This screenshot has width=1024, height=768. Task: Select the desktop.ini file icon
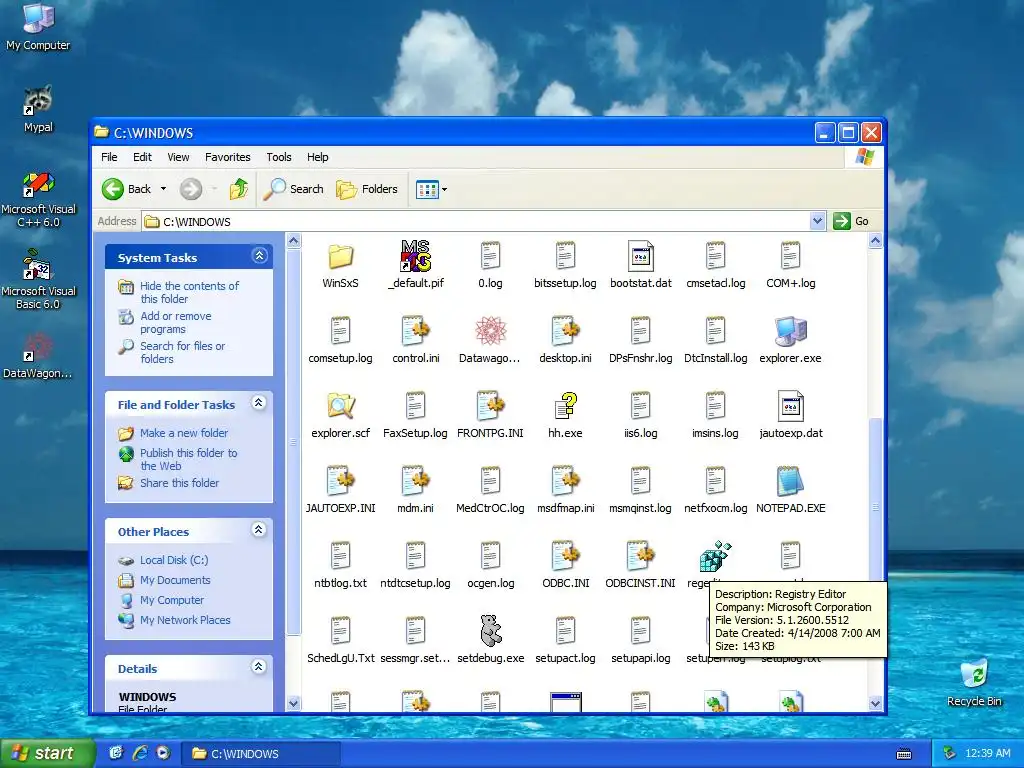(x=566, y=331)
